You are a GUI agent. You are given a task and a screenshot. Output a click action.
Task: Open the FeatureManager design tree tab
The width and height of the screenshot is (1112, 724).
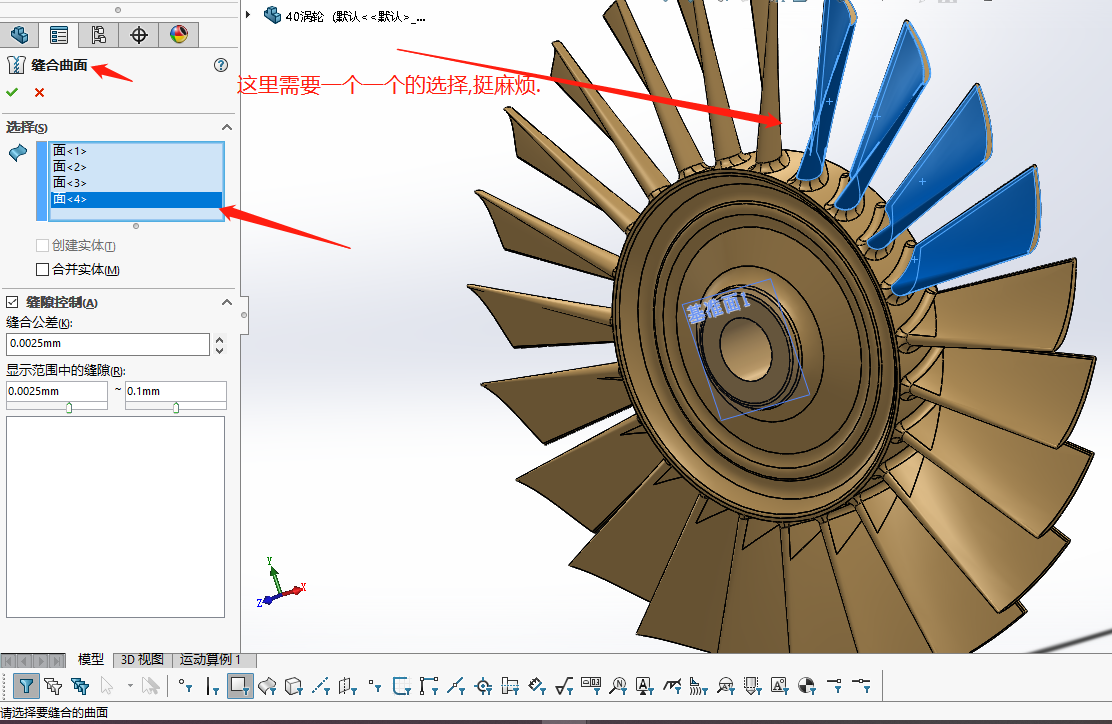click(x=19, y=35)
